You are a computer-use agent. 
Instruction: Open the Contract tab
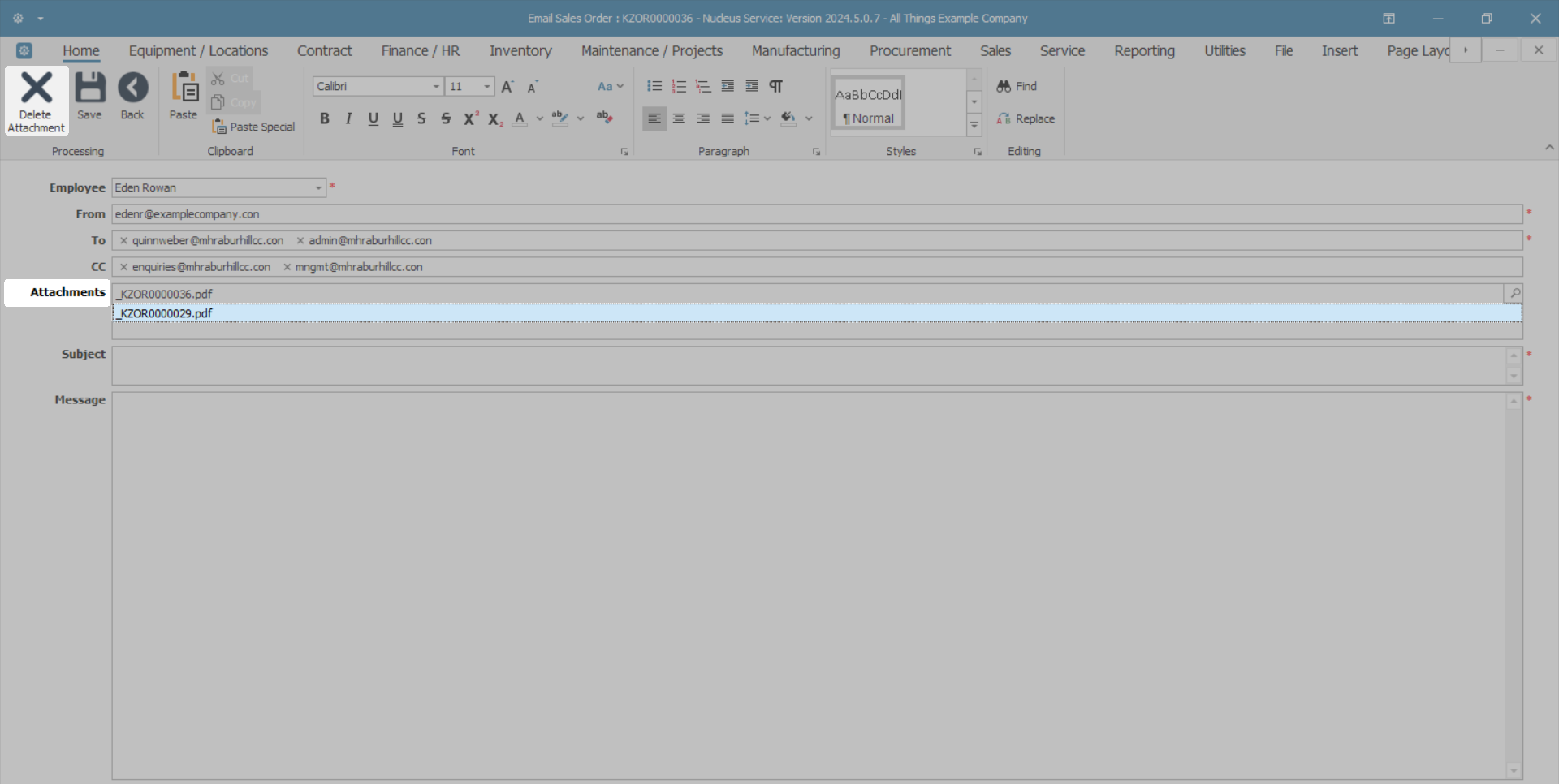click(325, 51)
